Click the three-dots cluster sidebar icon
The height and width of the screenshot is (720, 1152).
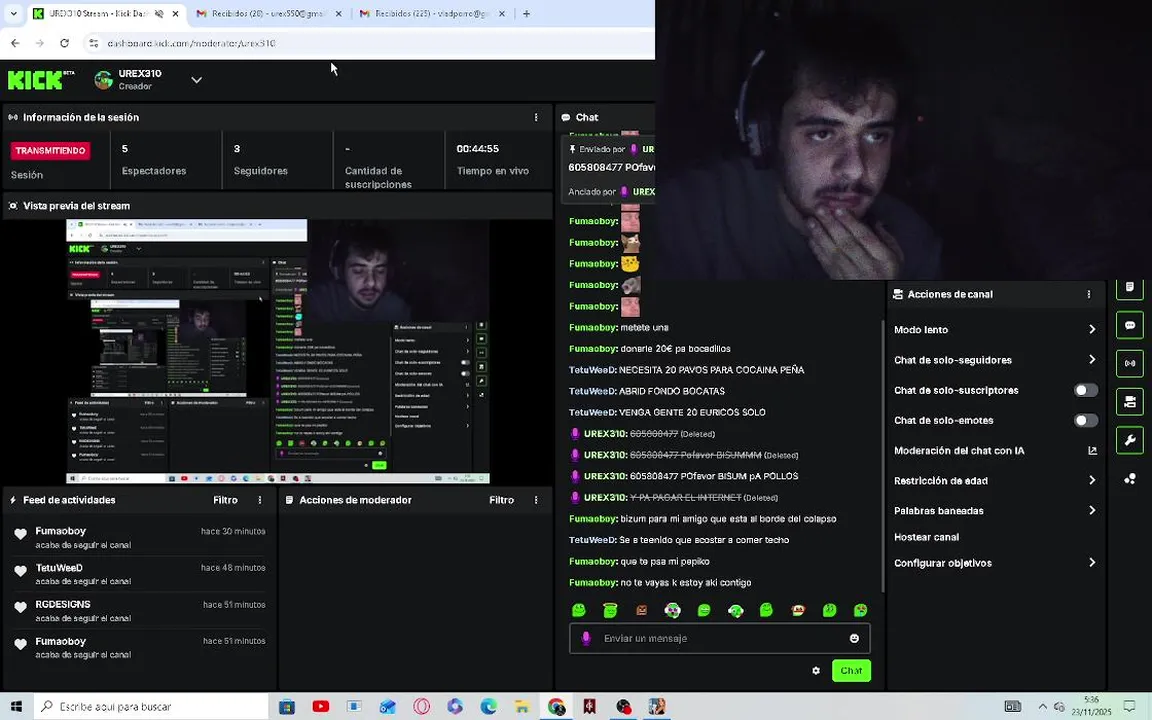click(x=1129, y=479)
